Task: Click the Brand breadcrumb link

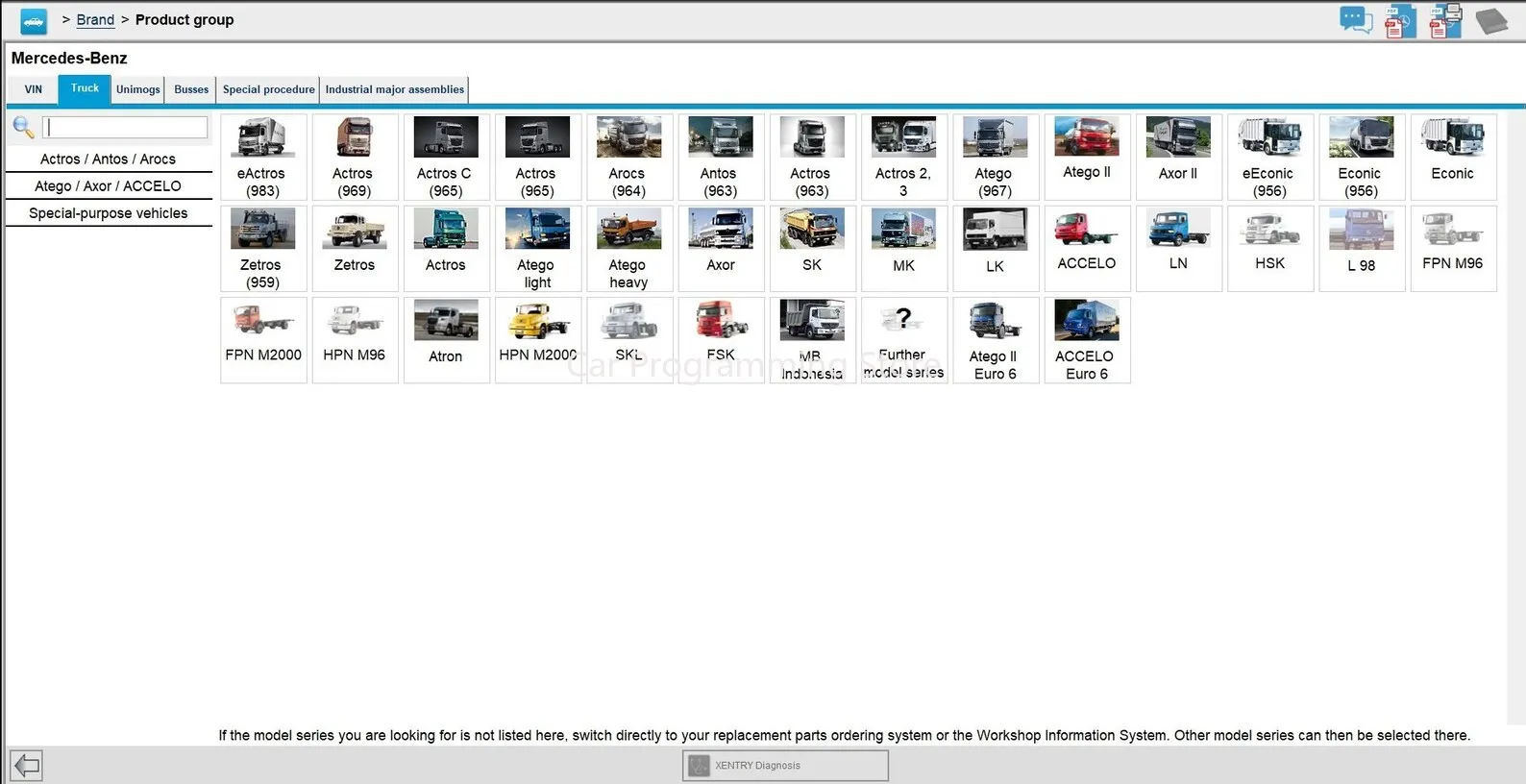Action: (x=95, y=20)
